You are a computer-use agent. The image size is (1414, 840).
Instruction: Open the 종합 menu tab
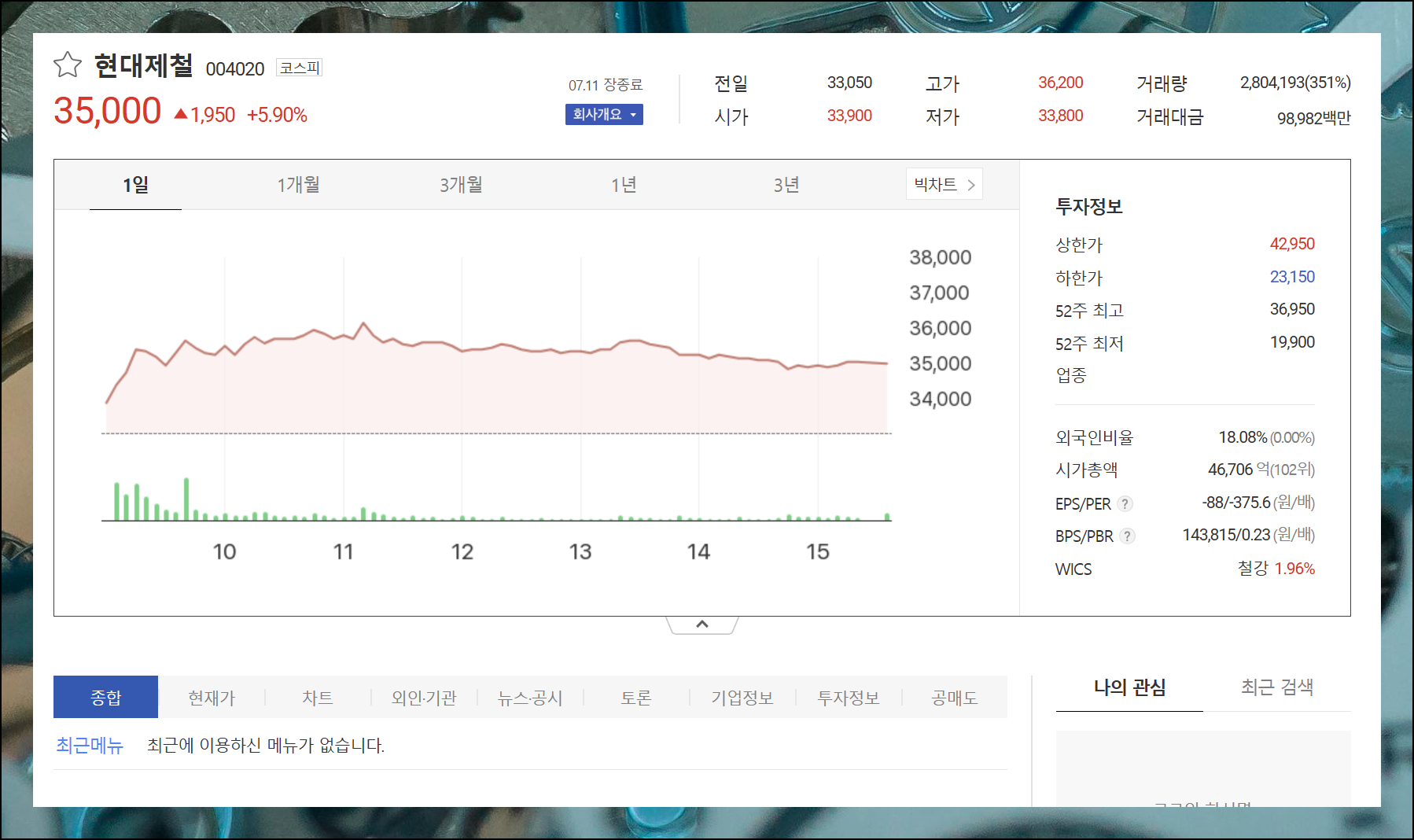(x=105, y=697)
